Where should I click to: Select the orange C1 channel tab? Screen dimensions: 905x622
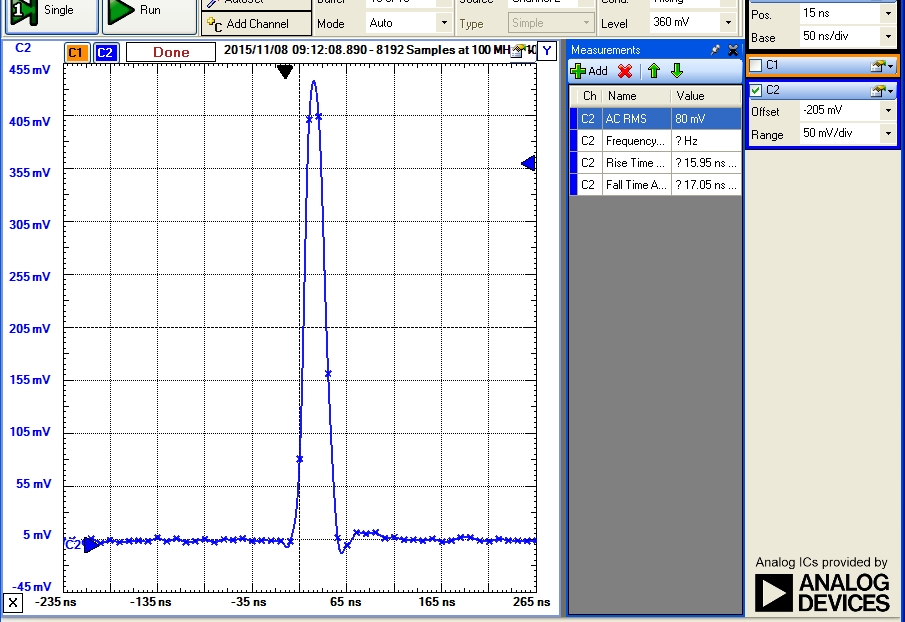point(77,52)
